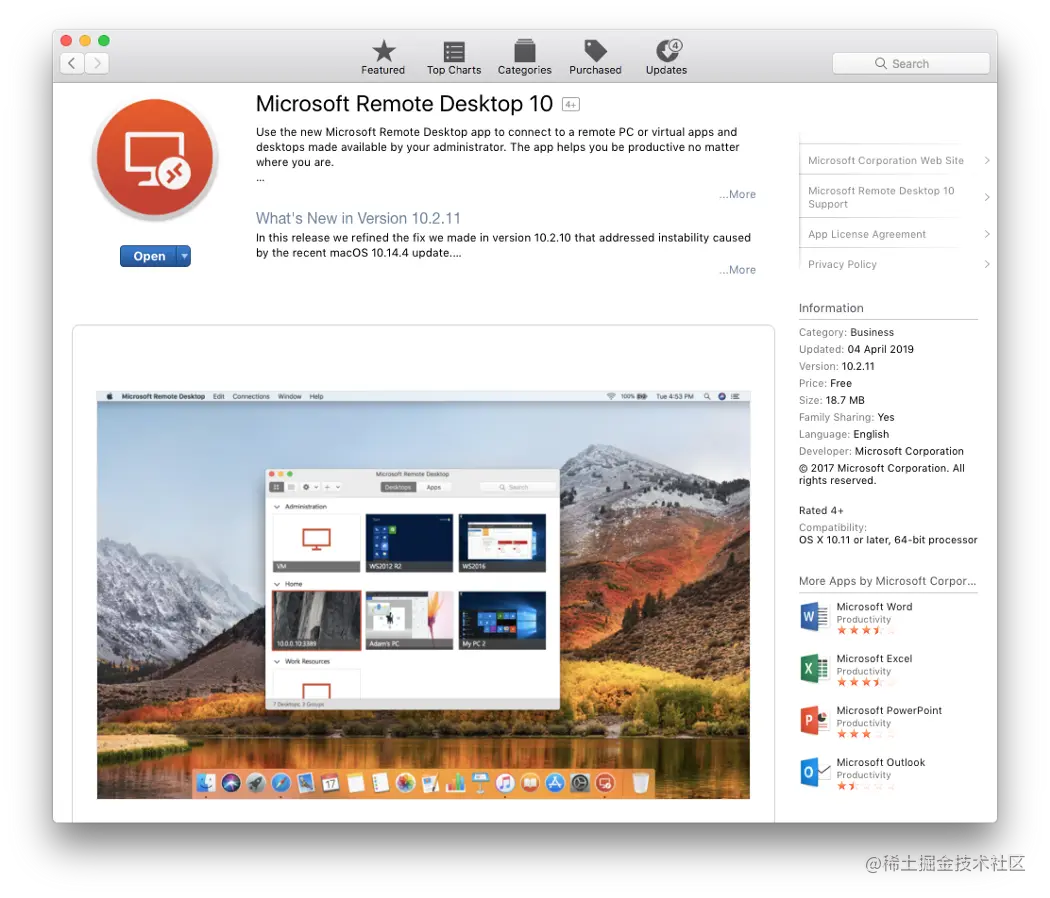This screenshot has width=1050, height=898.
Task: Open the Featured star tab
Action: (x=383, y=57)
